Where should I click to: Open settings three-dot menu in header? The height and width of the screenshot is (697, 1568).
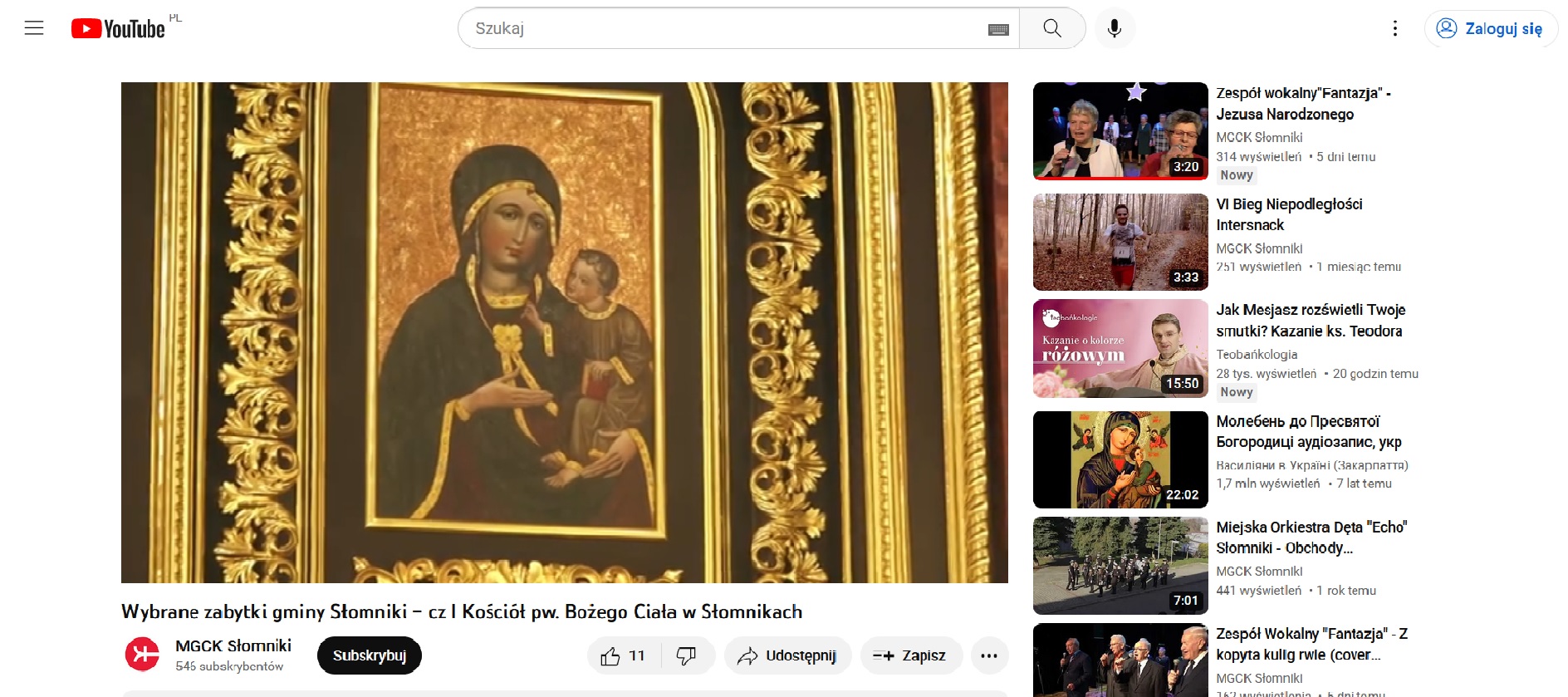[1394, 28]
